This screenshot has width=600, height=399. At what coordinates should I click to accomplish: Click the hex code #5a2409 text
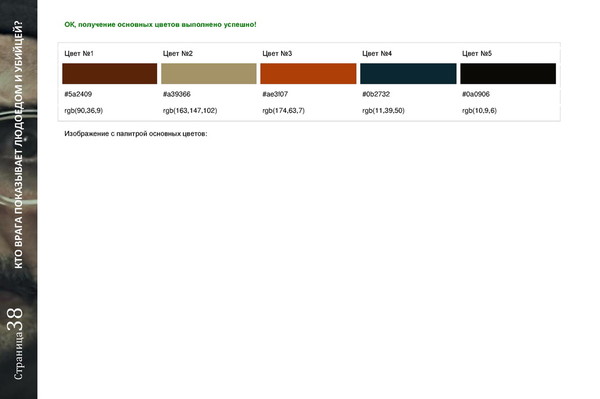[78, 94]
